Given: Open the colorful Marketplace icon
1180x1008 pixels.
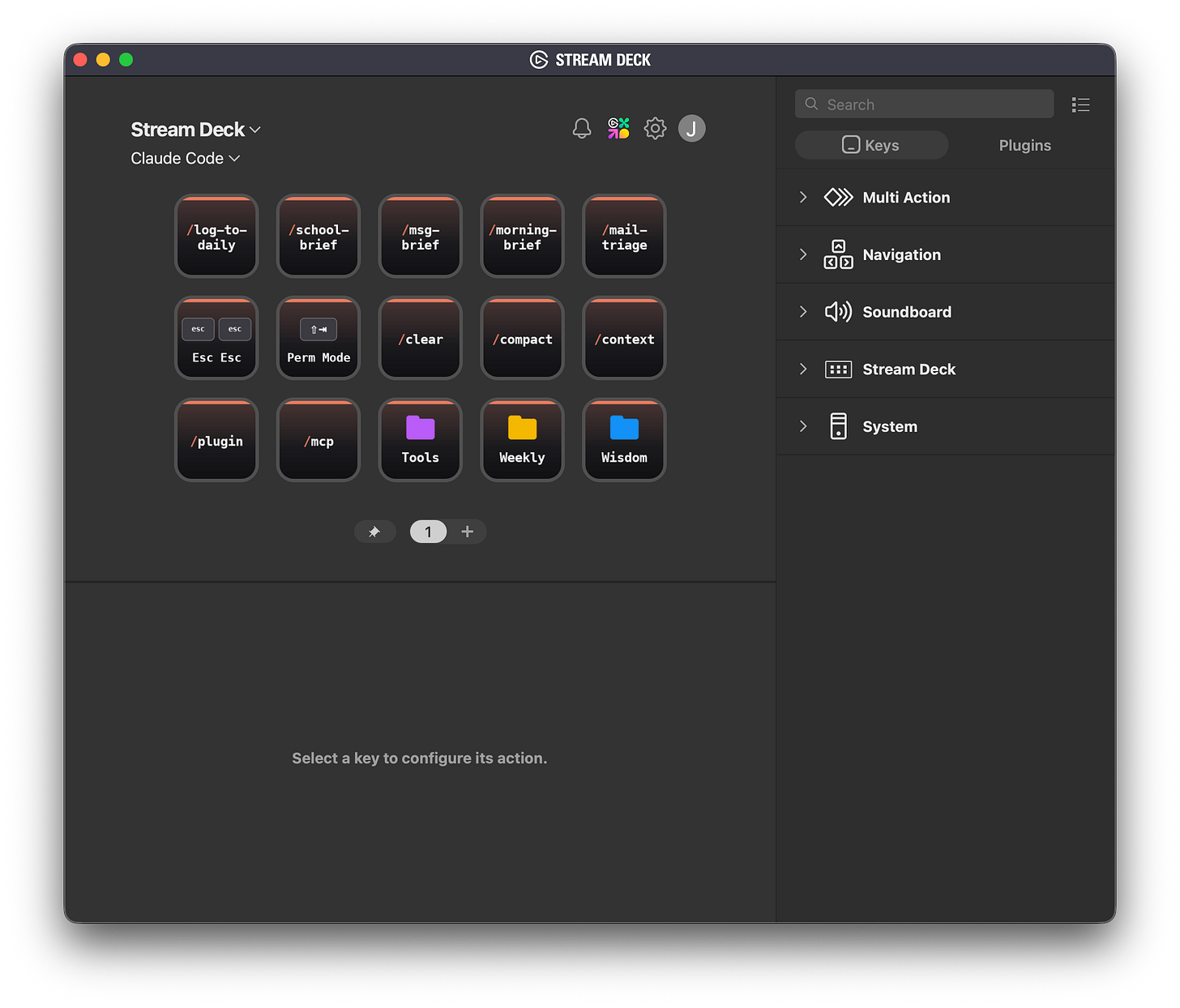Looking at the screenshot, I should pos(618,128).
